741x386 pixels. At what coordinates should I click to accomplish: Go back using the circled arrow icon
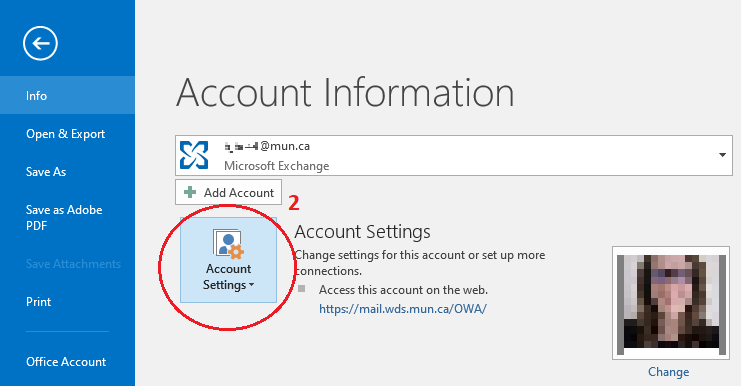click(40, 43)
